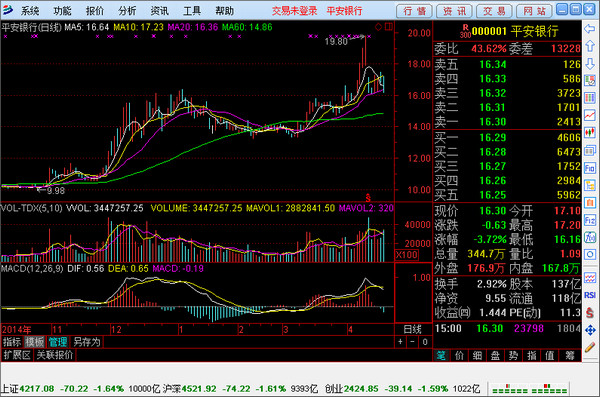600x397 pixels.
Task: Click the 上证 index value 4217.08
Action: click(36, 389)
